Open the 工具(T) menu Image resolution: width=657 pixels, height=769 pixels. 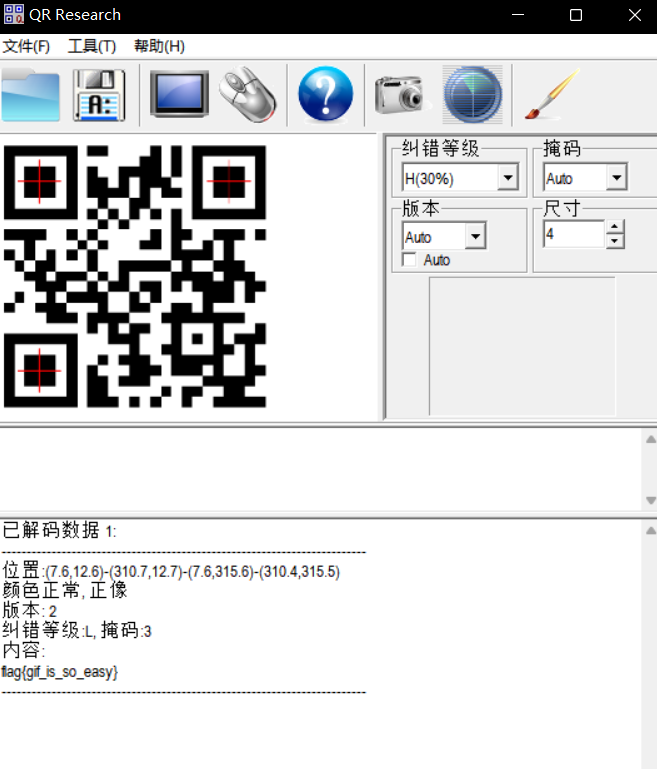(92, 47)
